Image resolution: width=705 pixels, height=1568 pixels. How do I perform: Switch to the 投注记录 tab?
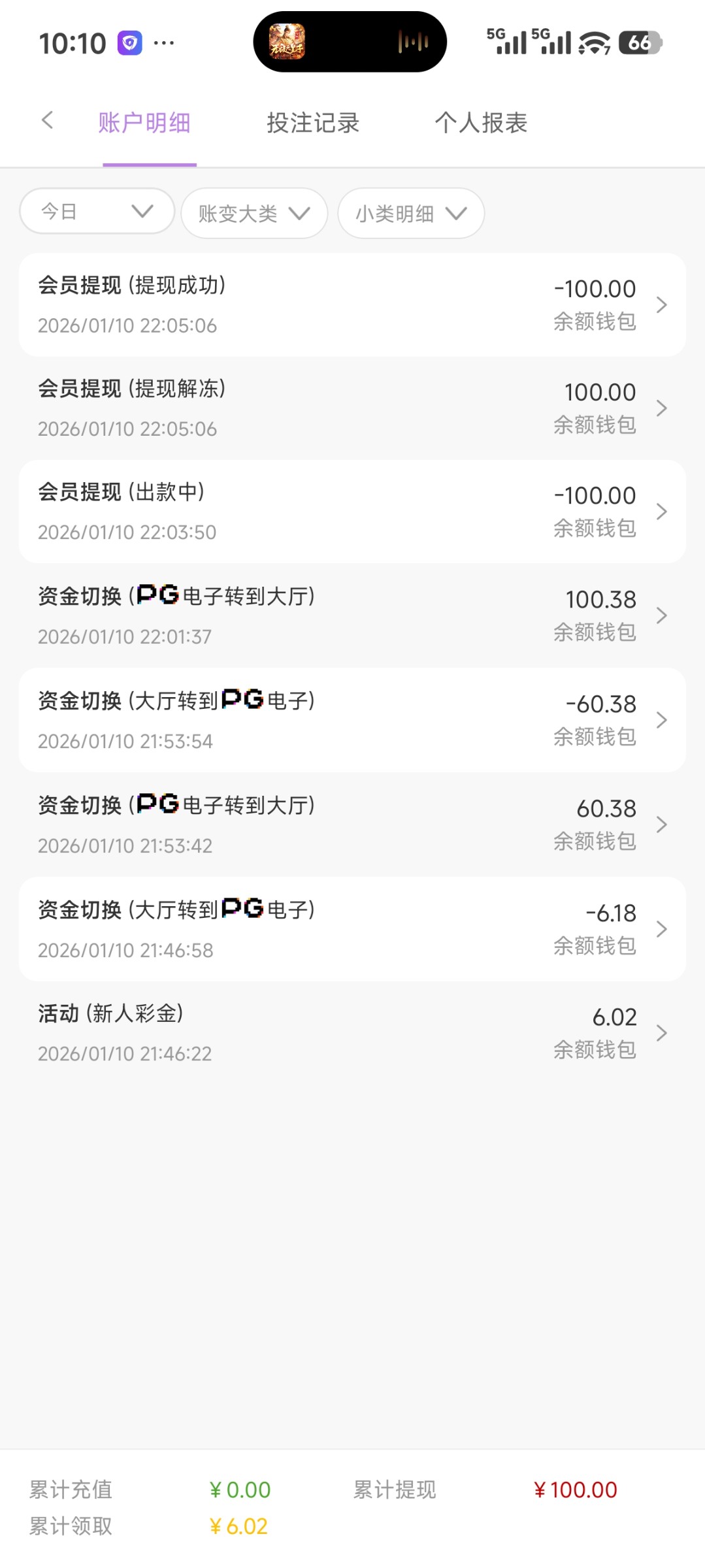tap(313, 123)
